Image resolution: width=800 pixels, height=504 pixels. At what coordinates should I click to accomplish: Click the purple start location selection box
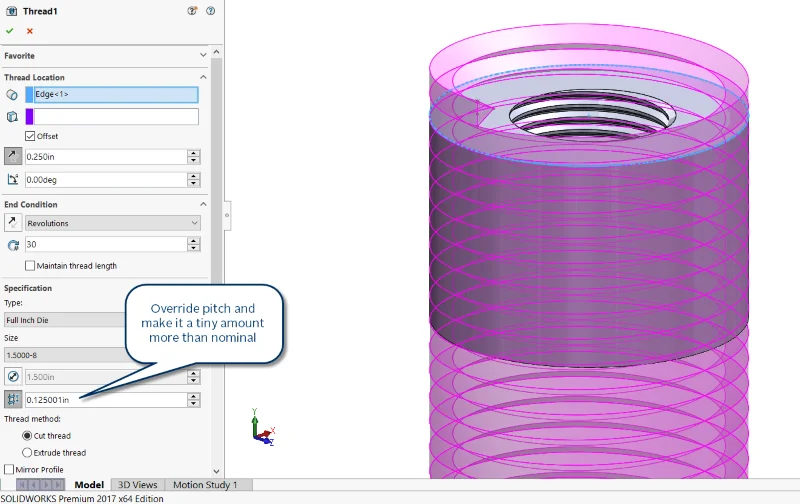point(116,117)
